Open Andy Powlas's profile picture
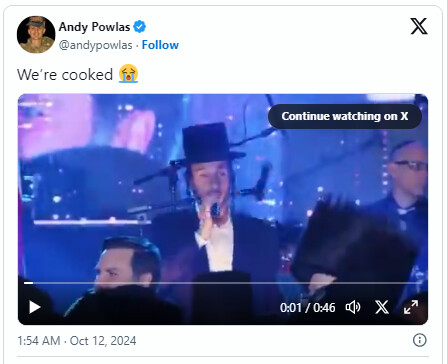Screen dimensions: 447x364 (36, 35)
